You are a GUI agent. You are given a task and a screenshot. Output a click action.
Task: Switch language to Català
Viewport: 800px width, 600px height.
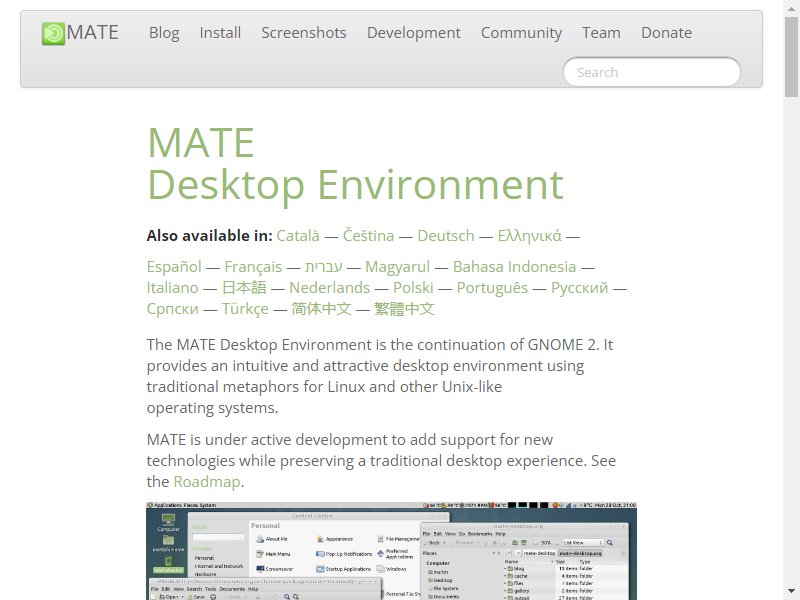pos(298,236)
